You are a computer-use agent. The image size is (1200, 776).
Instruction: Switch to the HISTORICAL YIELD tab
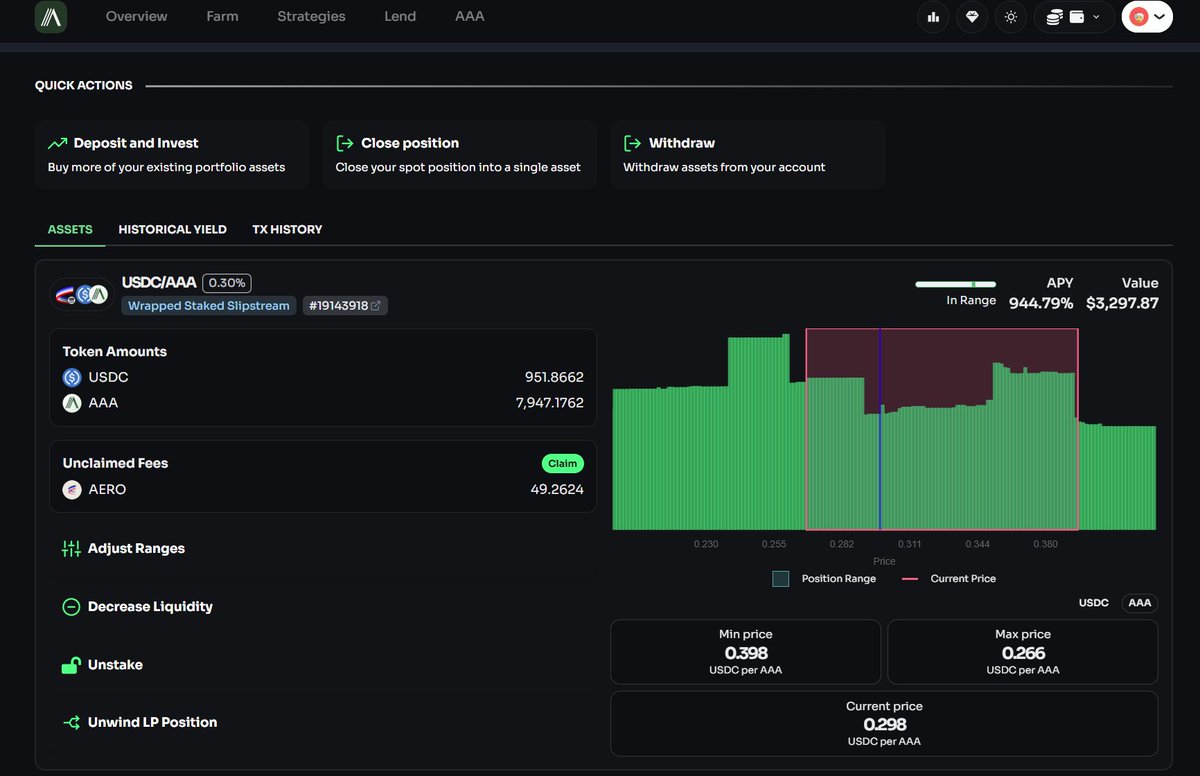tap(173, 229)
